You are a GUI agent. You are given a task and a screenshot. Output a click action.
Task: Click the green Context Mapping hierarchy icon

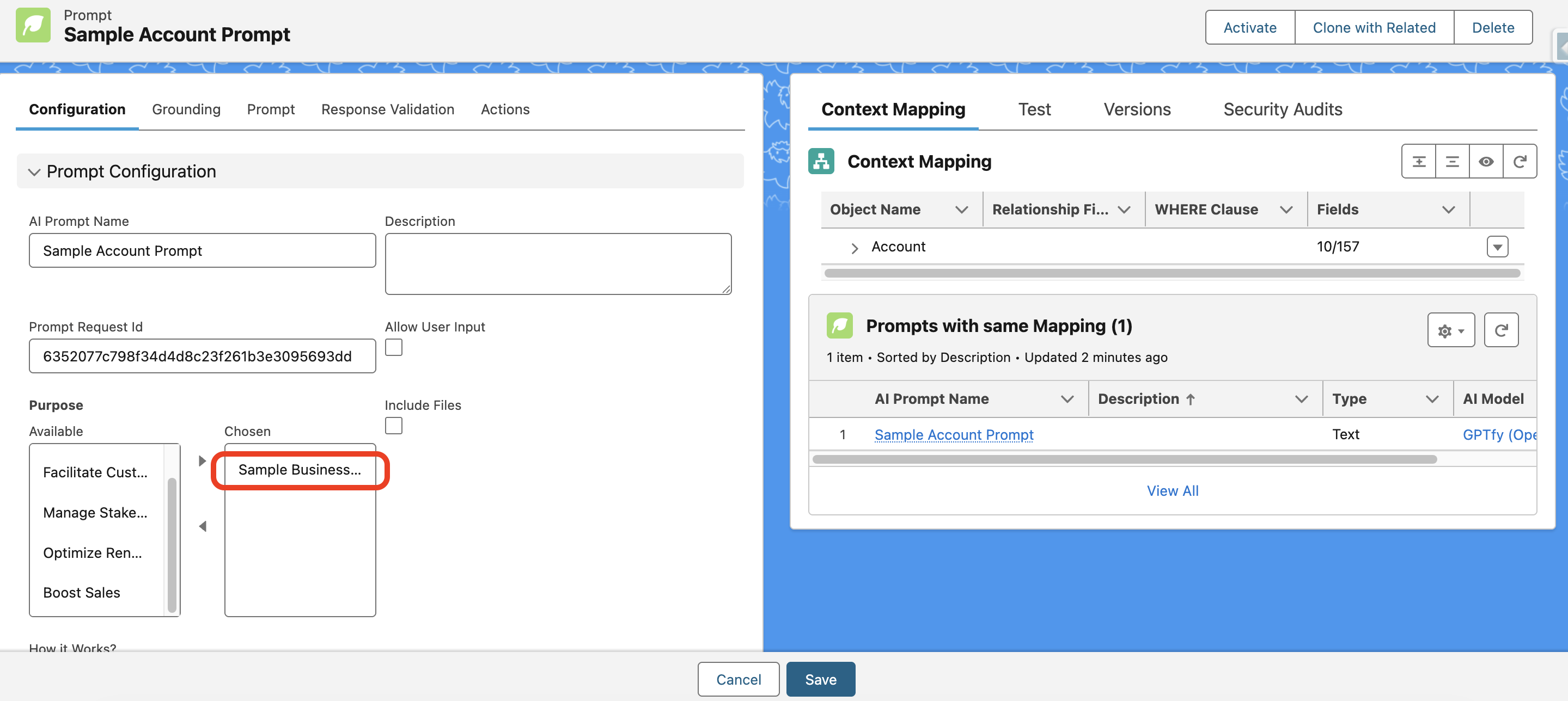(821, 161)
